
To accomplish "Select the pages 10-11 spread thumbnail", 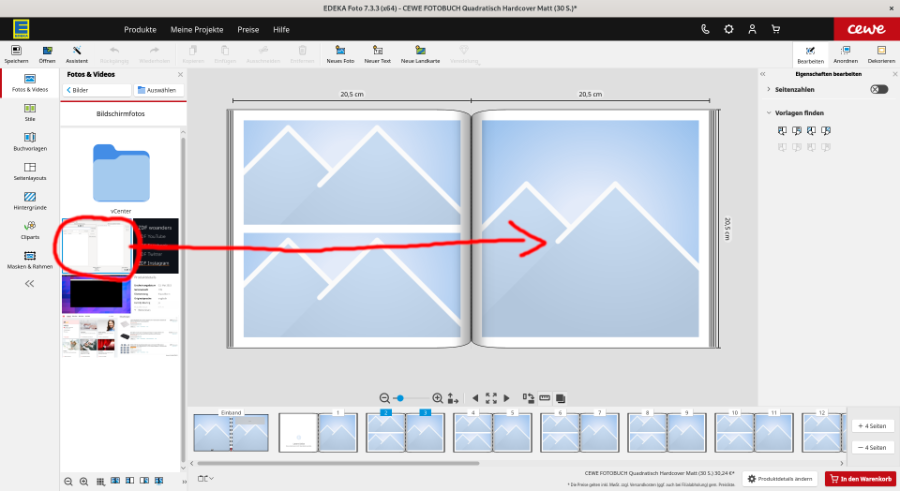I will tap(754, 432).
